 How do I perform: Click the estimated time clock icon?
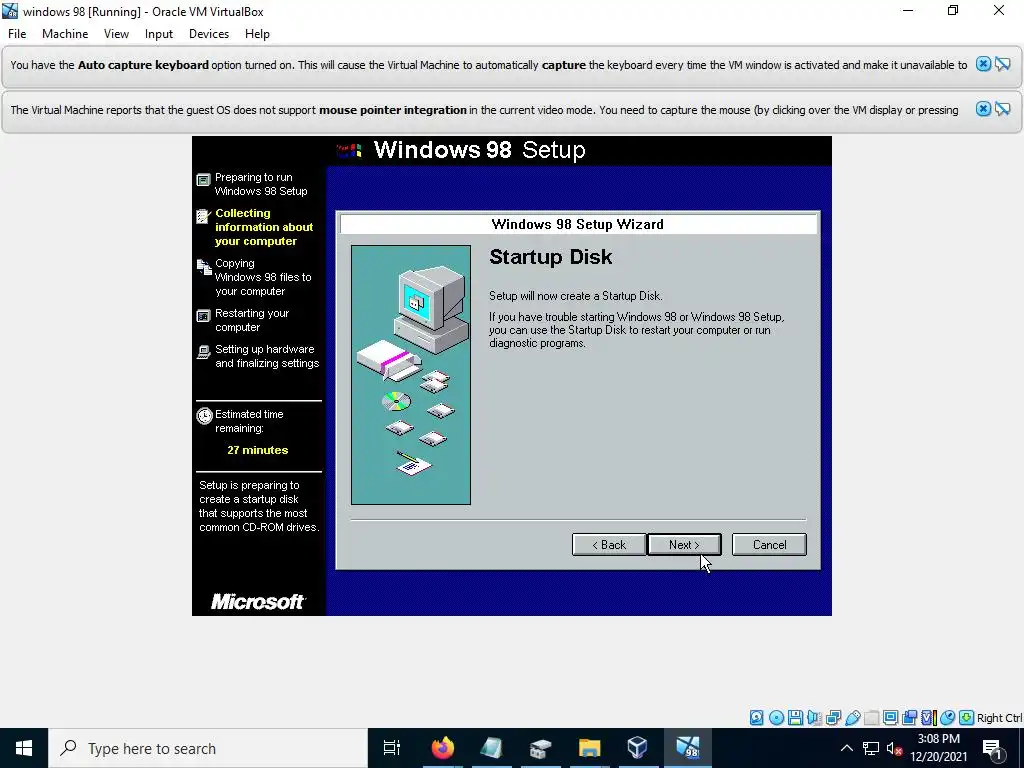pos(204,416)
